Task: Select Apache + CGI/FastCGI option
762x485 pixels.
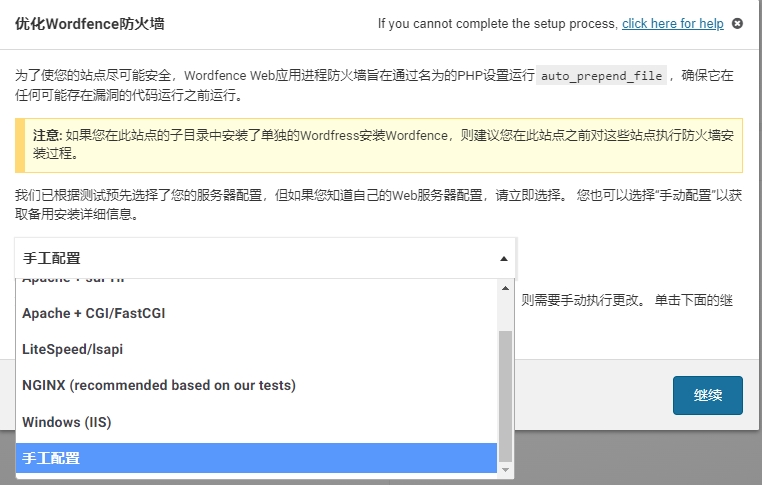Action: pos(256,313)
